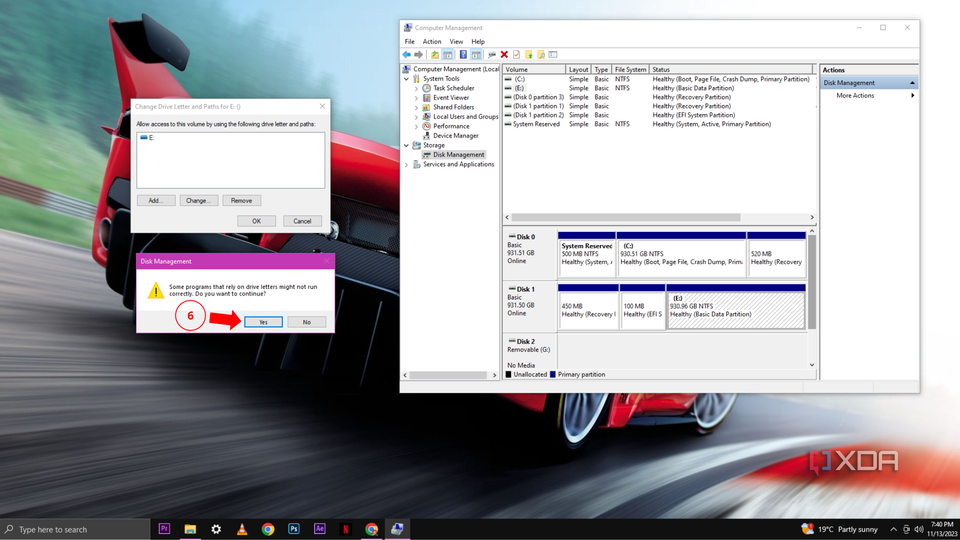Viewport: 960px width, 540px height.
Task: Expand the Shared Folders node
Action: (x=416, y=107)
